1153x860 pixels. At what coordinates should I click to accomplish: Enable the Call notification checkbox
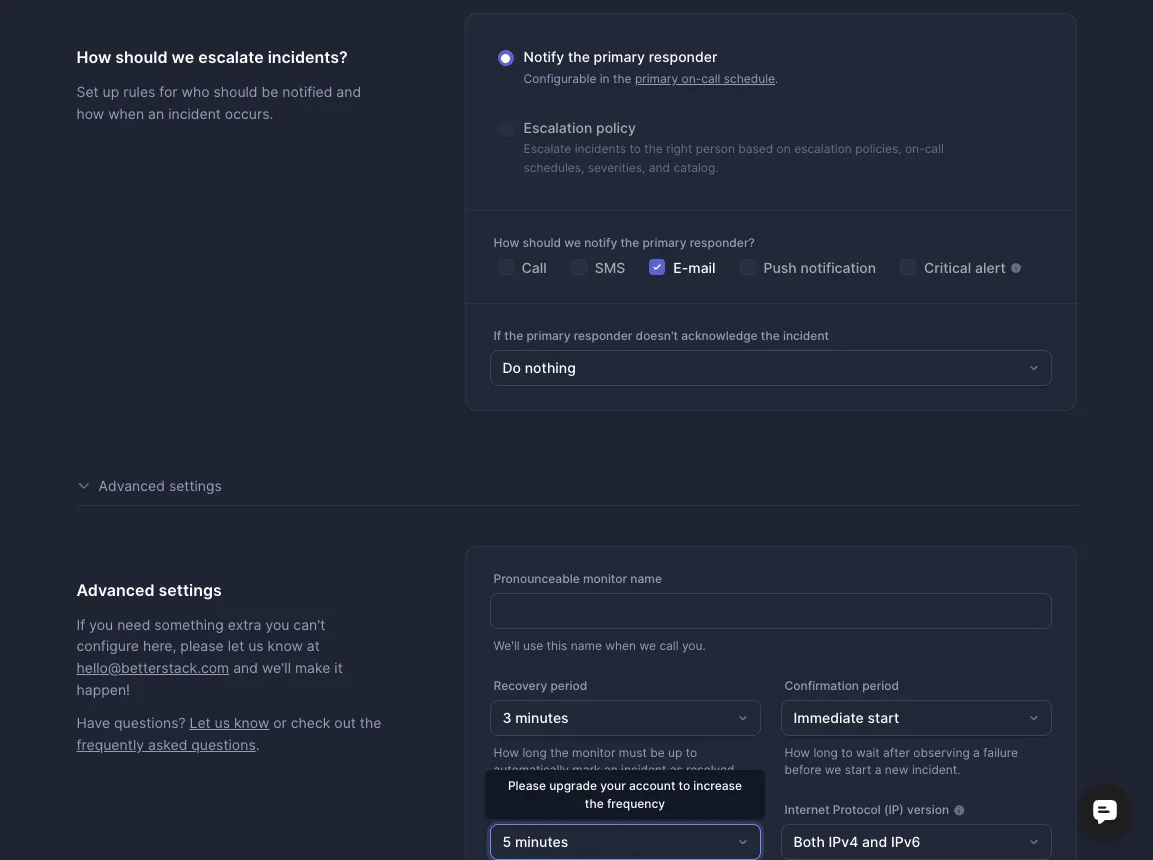(x=506, y=268)
